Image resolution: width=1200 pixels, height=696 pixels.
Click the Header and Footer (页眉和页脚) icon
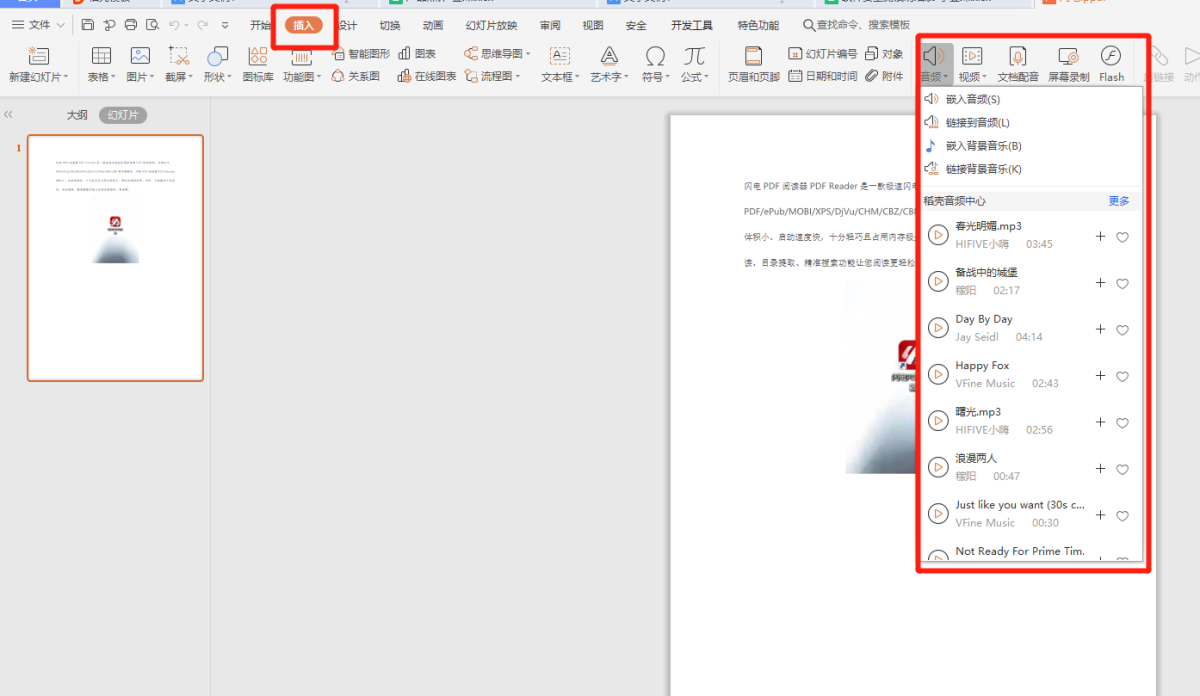point(753,57)
